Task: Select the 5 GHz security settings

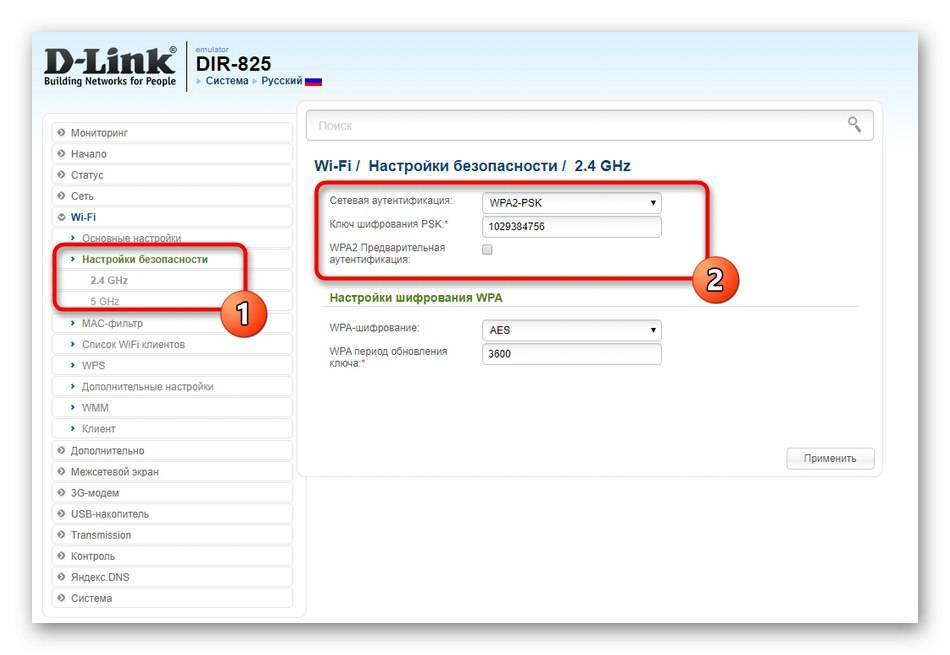Action: pyautogui.click(x=105, y=301)
